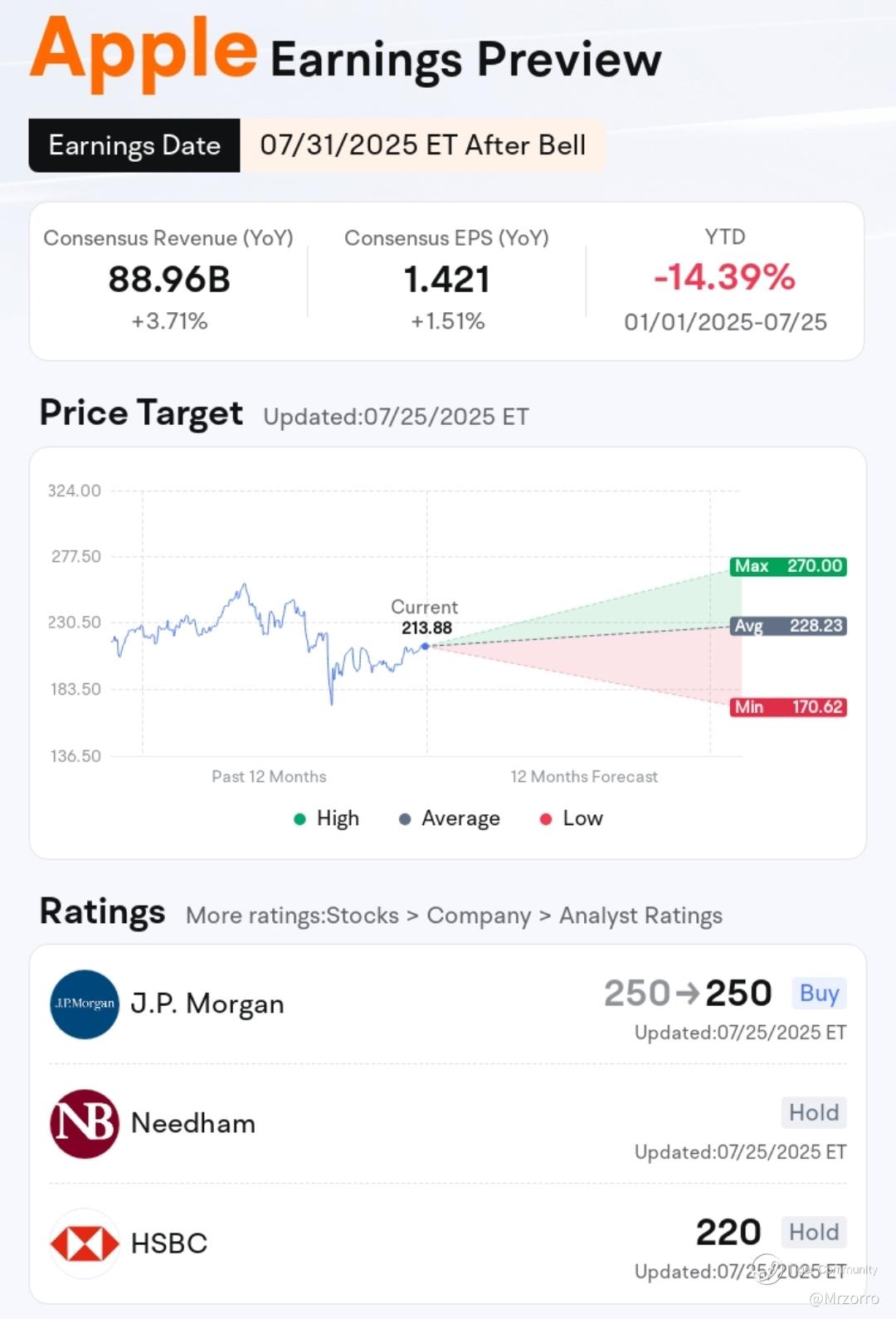Select the Avg 228.23 price label

tap(788, 626)
